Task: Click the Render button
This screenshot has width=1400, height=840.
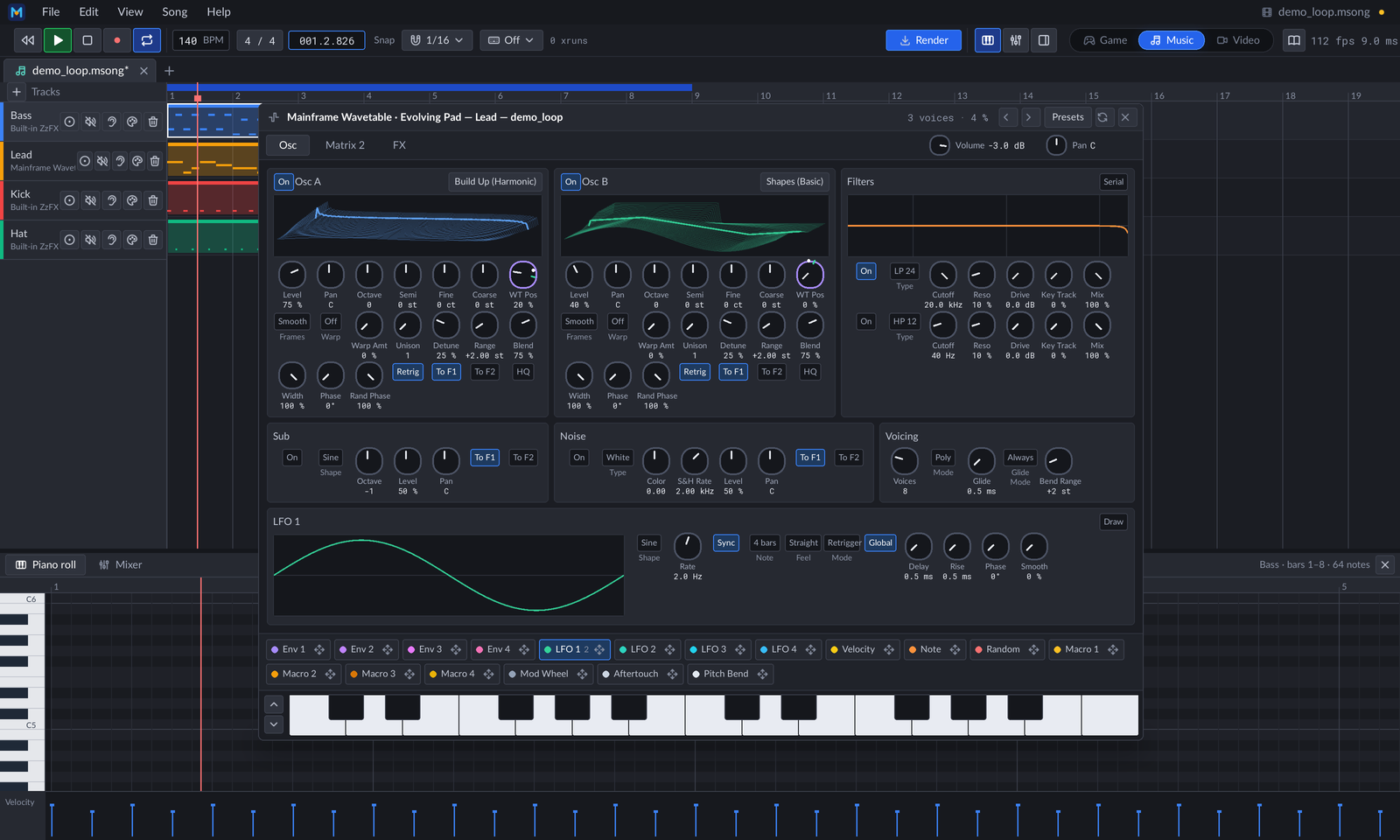Action: coord(924,40)
